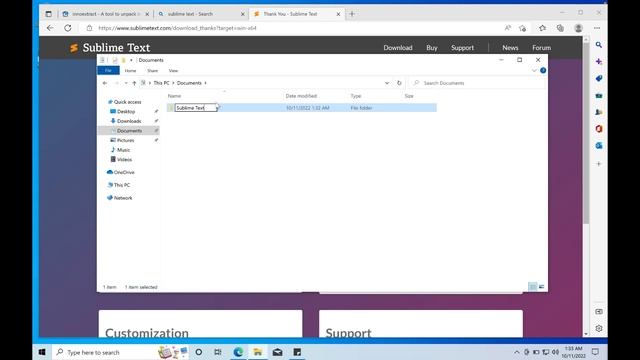Switch Explorer to large icons view

click(x=541, y=287)
